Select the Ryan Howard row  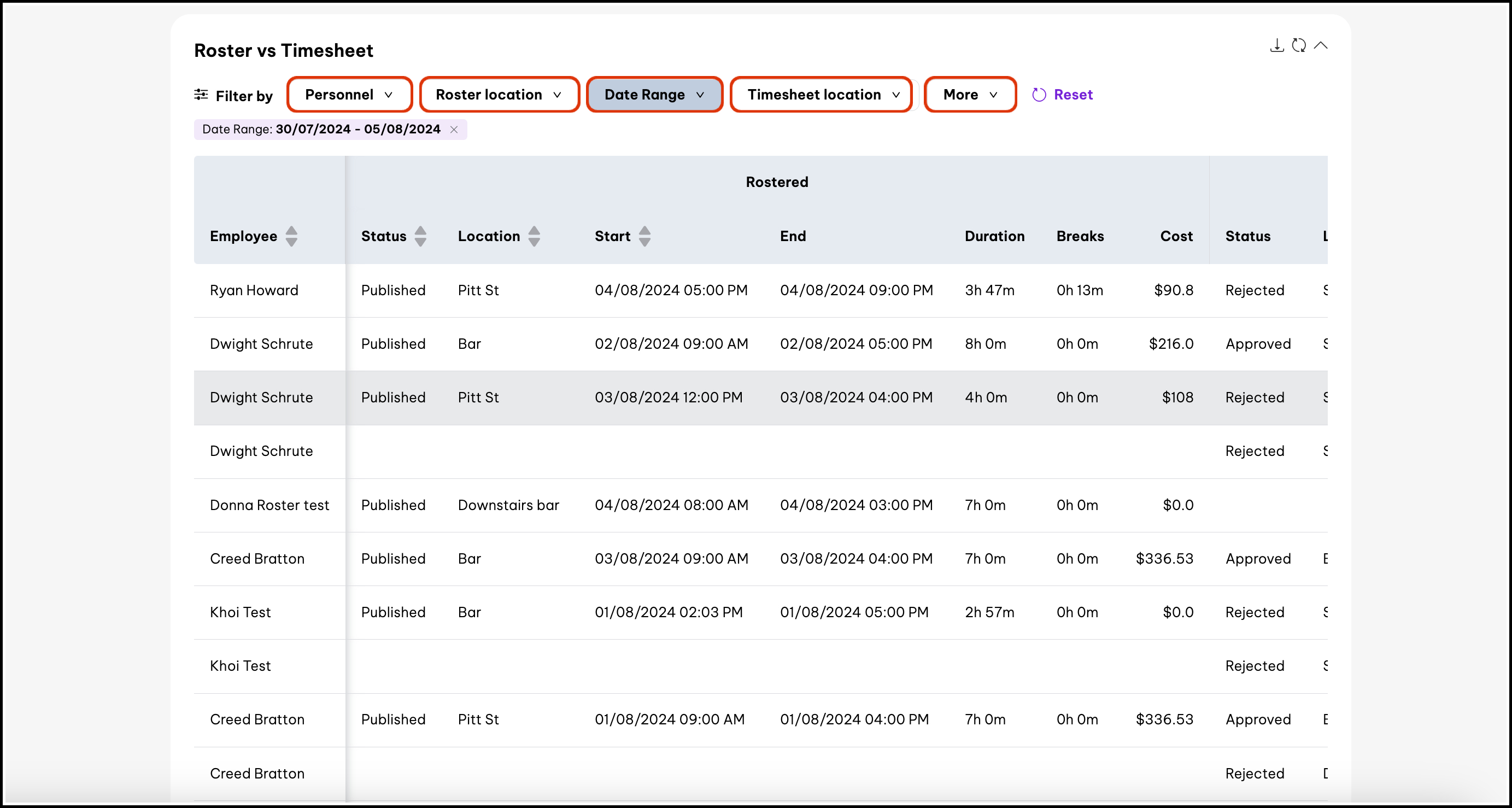coord(254,290)
